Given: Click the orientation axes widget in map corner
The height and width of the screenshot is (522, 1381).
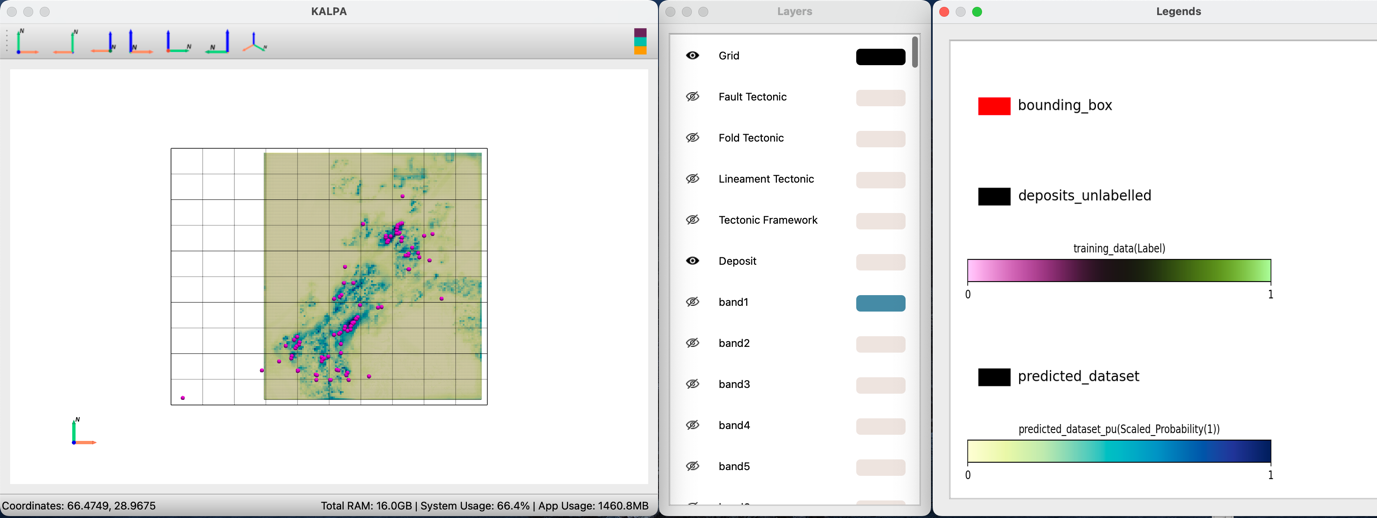Looking at the screenshot, I should (83, 433).
